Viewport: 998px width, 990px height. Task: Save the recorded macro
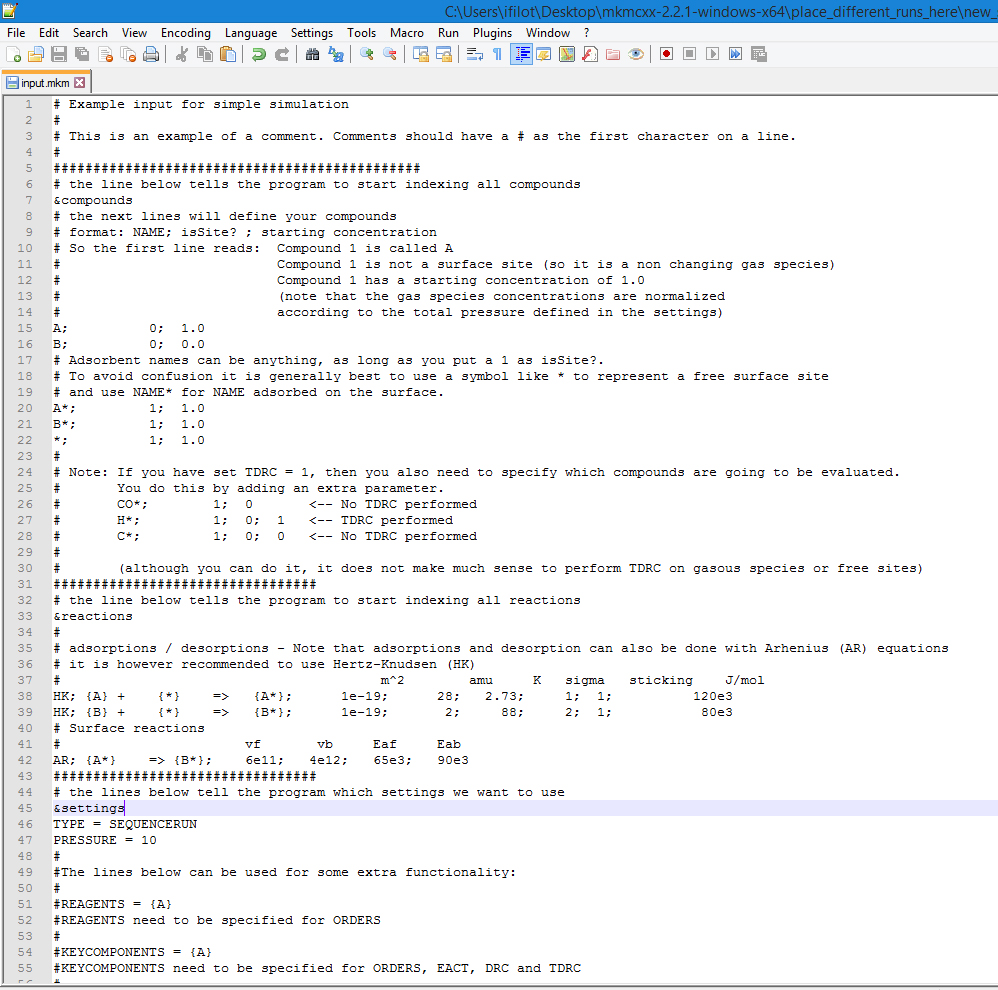(x=757, y=54)
